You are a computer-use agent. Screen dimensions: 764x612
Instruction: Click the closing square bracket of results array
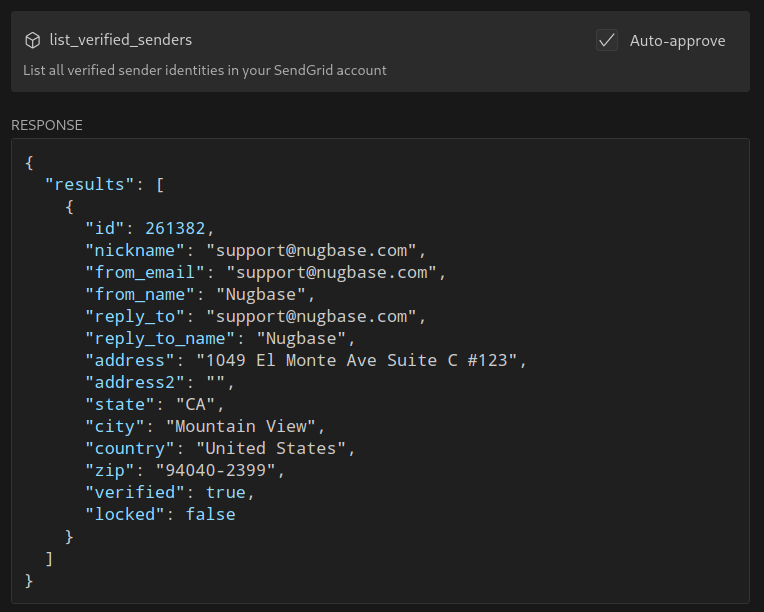pyautogui.click(x=49, y=559)
